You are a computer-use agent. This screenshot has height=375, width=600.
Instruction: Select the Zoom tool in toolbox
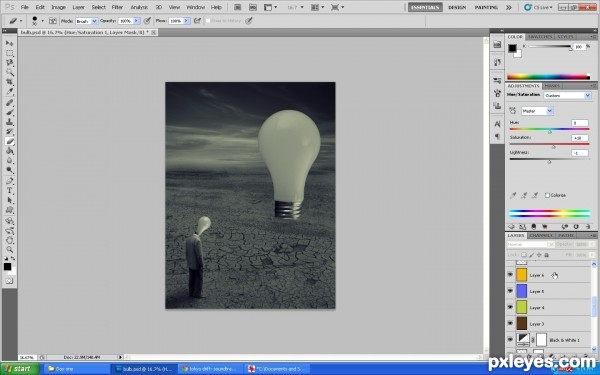click(x=10, y=250)
